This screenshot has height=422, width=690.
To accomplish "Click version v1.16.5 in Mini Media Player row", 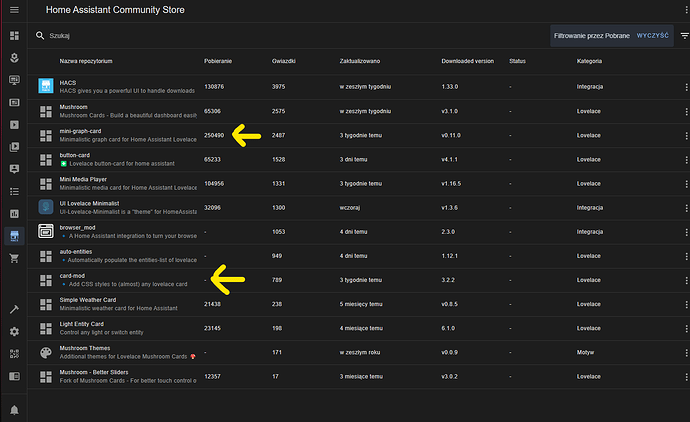I will (x=451, y=184).
